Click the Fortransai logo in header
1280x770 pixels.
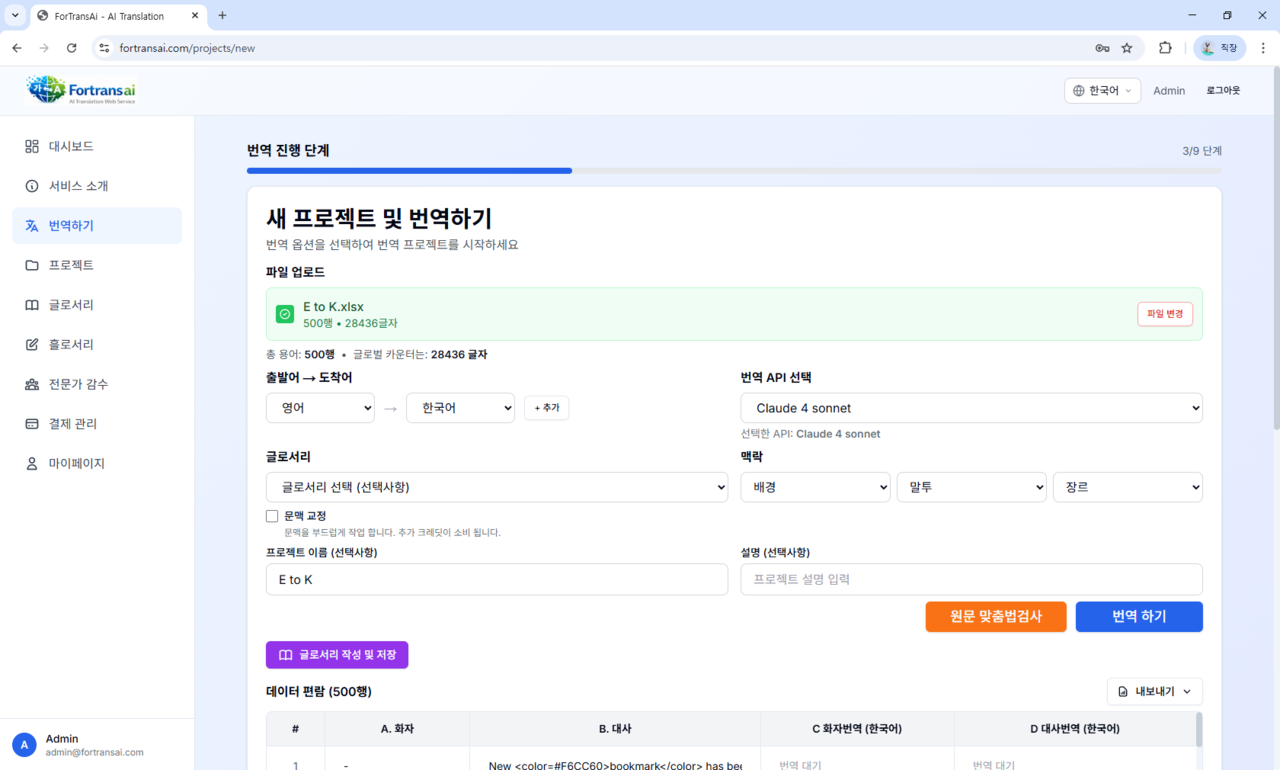click(81, 91)
